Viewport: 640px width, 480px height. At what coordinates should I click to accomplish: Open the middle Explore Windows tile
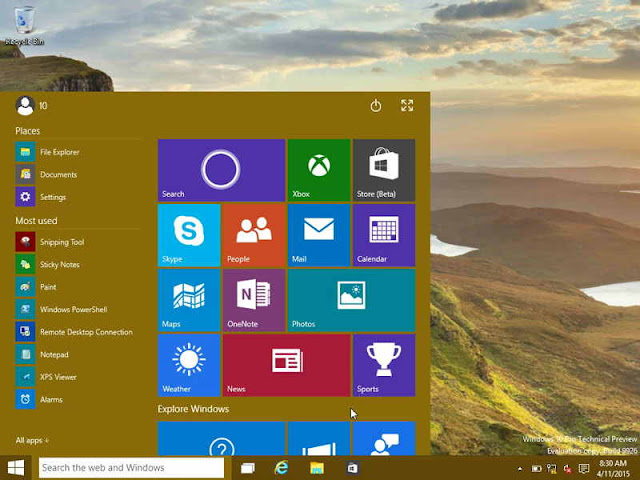pos(319,438)
